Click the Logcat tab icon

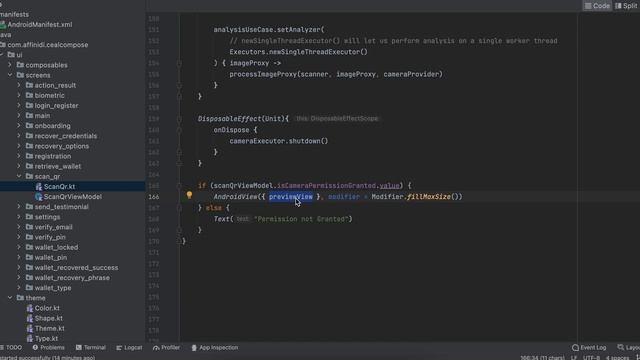[119, 348]
